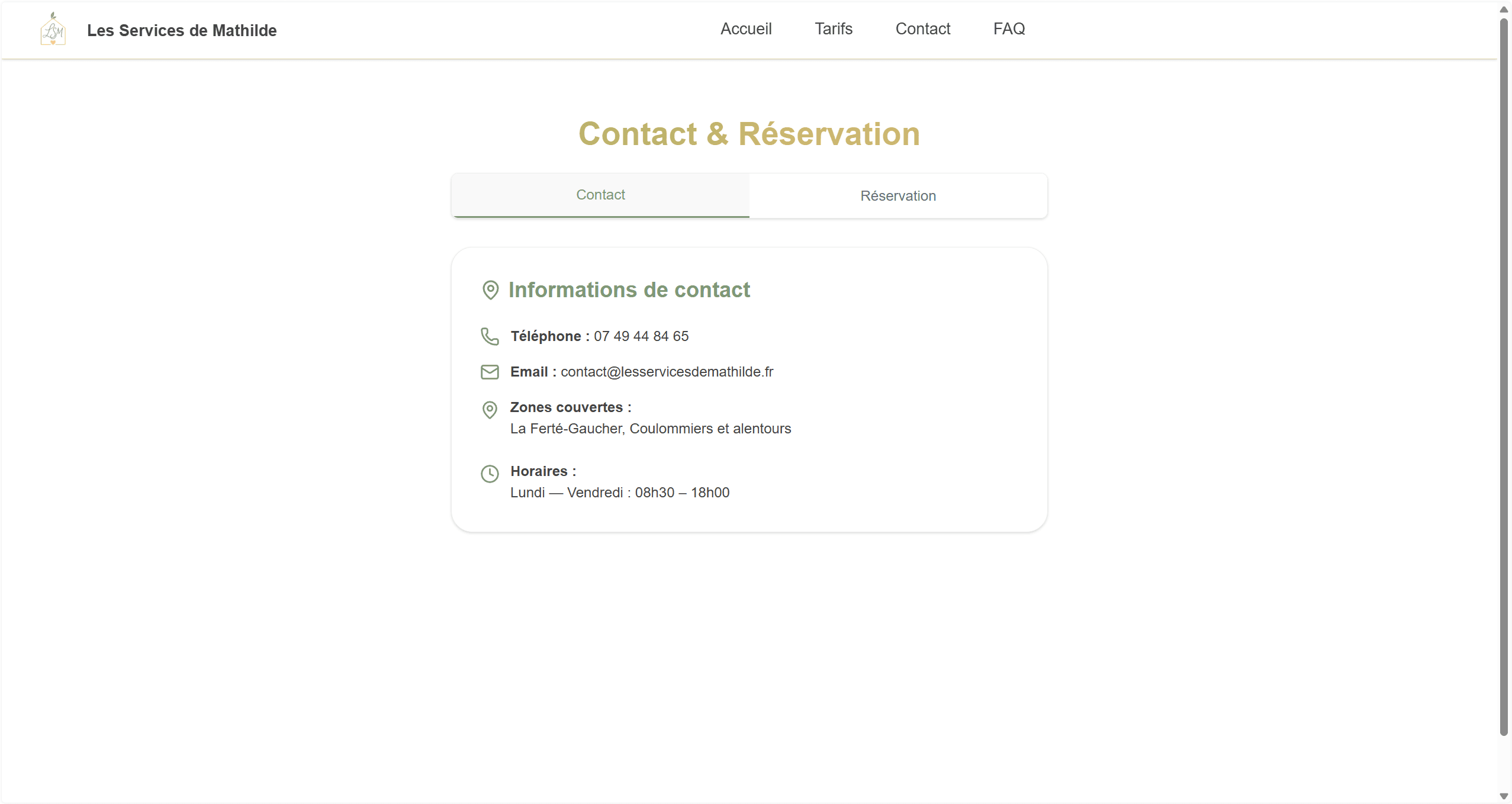Open the Tarifs page
The width and height of the screenshot is (1512, 804).
pyautogui.click(x=833, y=29)
